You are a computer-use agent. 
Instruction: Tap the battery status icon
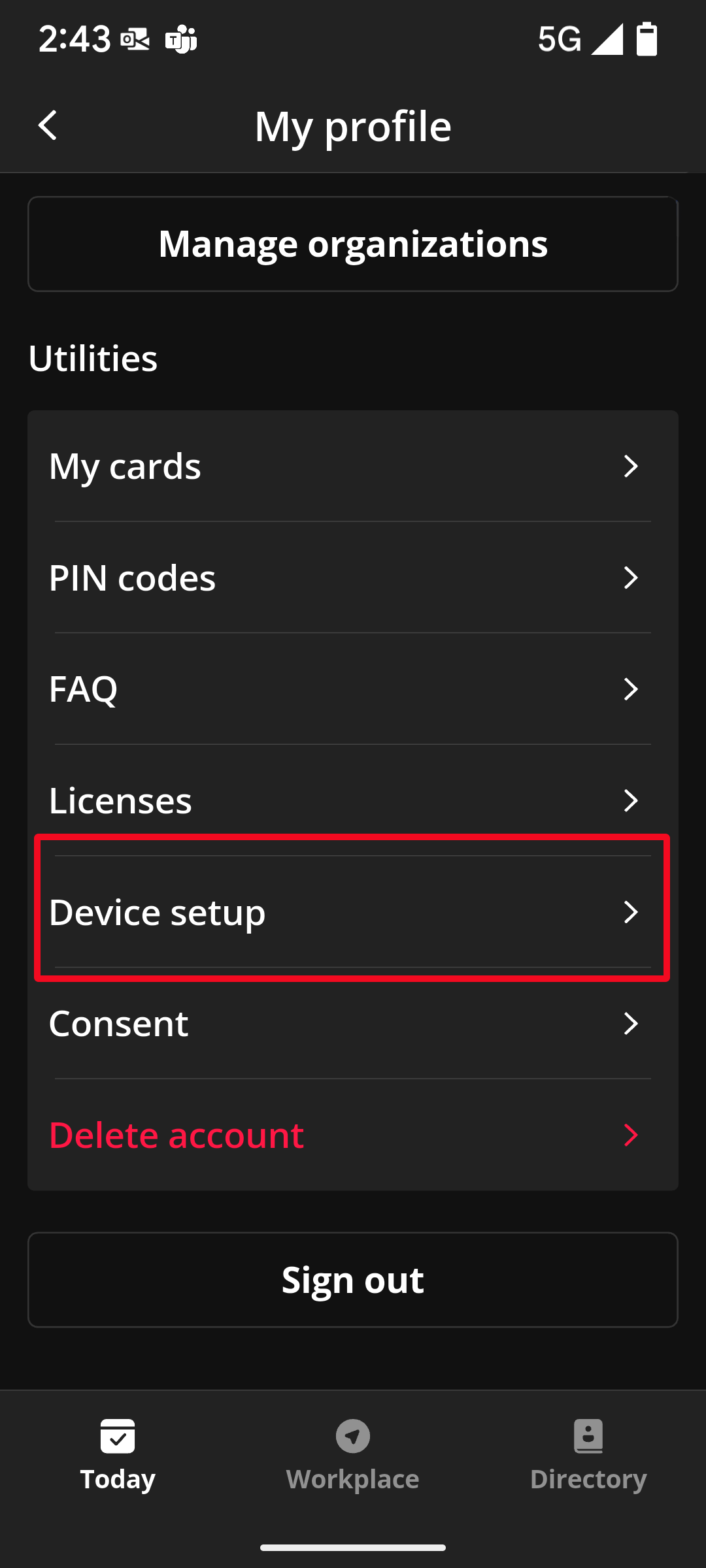647,39
